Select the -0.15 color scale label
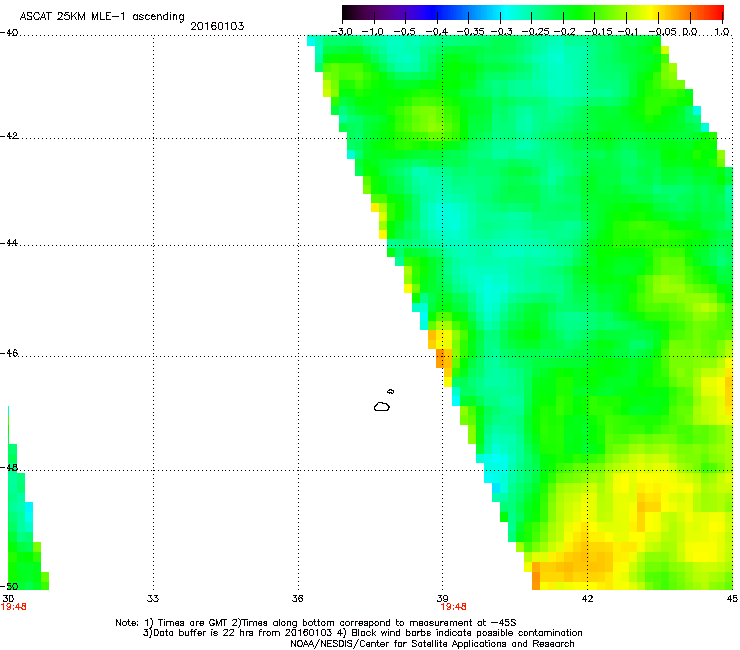 click(598, 31)
